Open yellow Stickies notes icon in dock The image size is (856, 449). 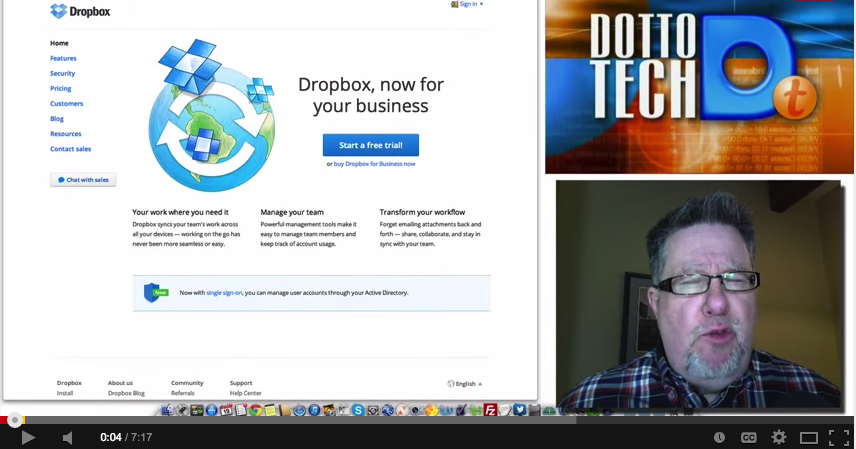270,410
